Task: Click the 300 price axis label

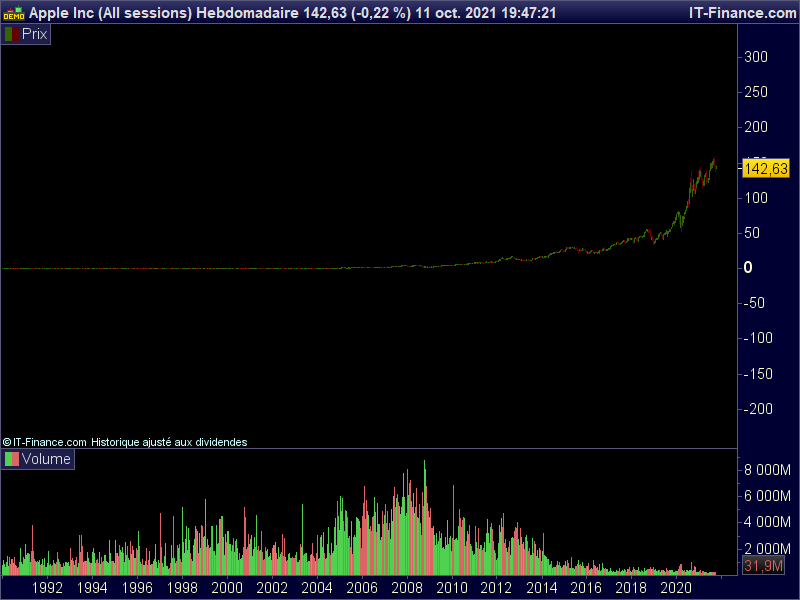Action: (756, 57)
